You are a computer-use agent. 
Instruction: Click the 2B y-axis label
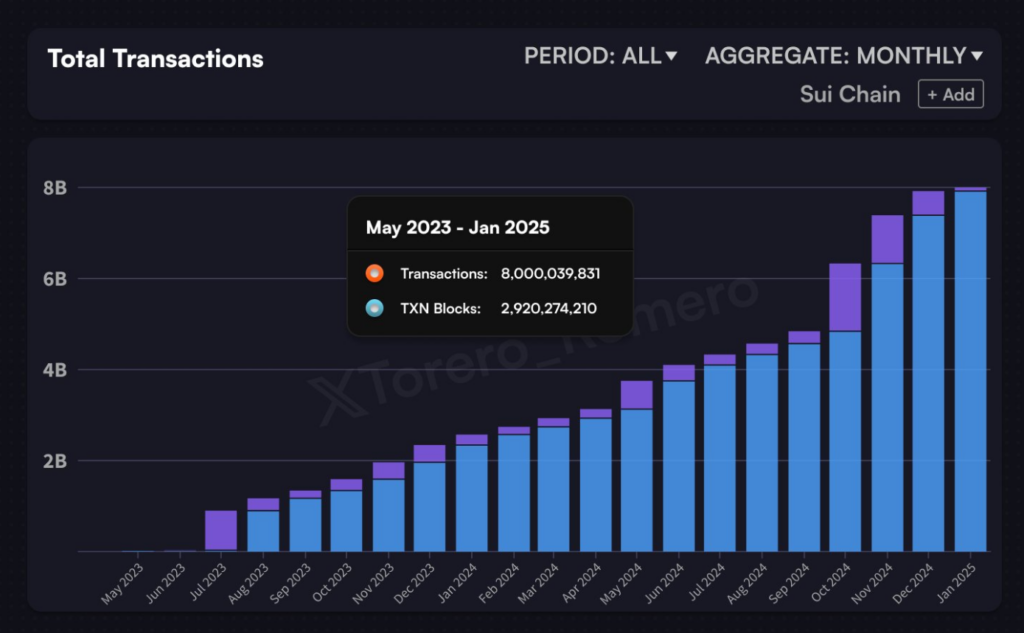pyautogui.click(x=55, y=461)
